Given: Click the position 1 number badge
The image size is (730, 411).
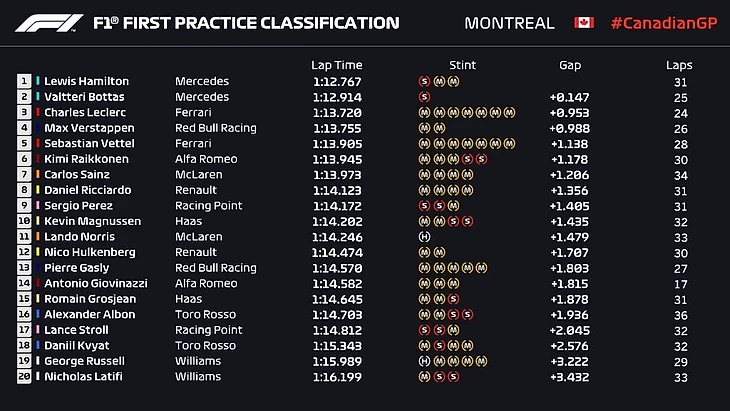Looking at the screenshot, I should (x=24, y=81).
